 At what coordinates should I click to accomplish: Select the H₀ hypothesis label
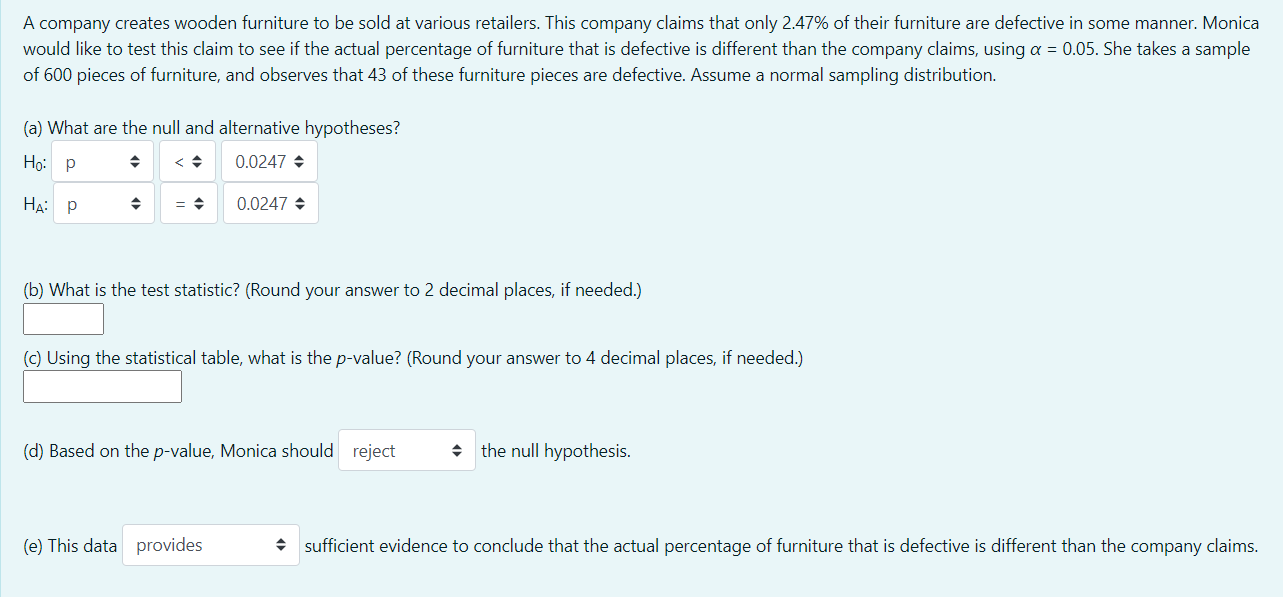[x=32, y=161]
